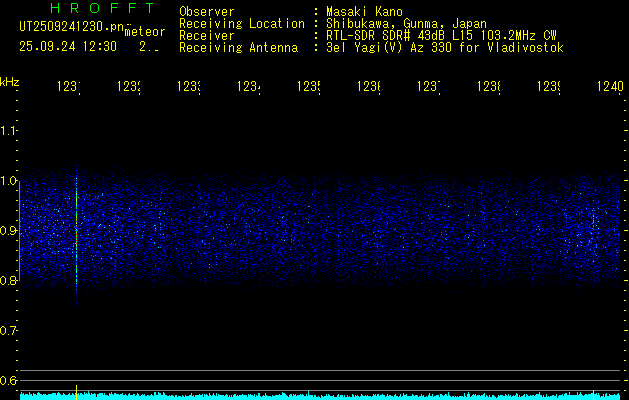Click the green HROFFT title text

point(102,8)
